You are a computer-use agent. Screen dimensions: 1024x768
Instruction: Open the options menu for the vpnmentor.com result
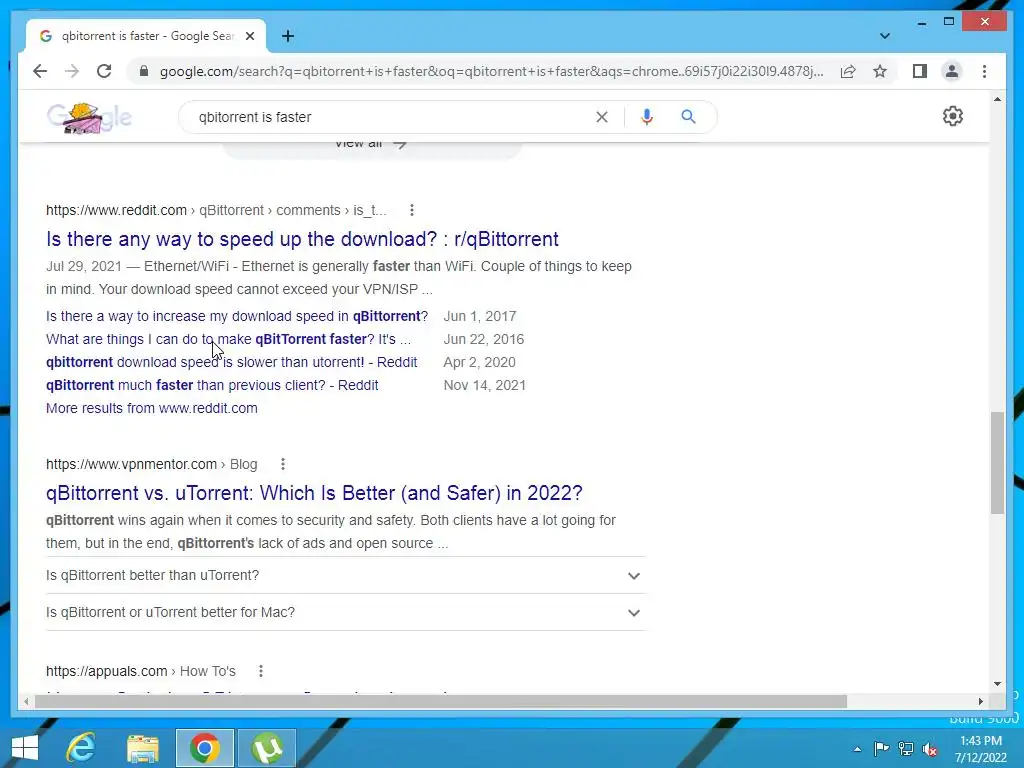tap(283, 464)
